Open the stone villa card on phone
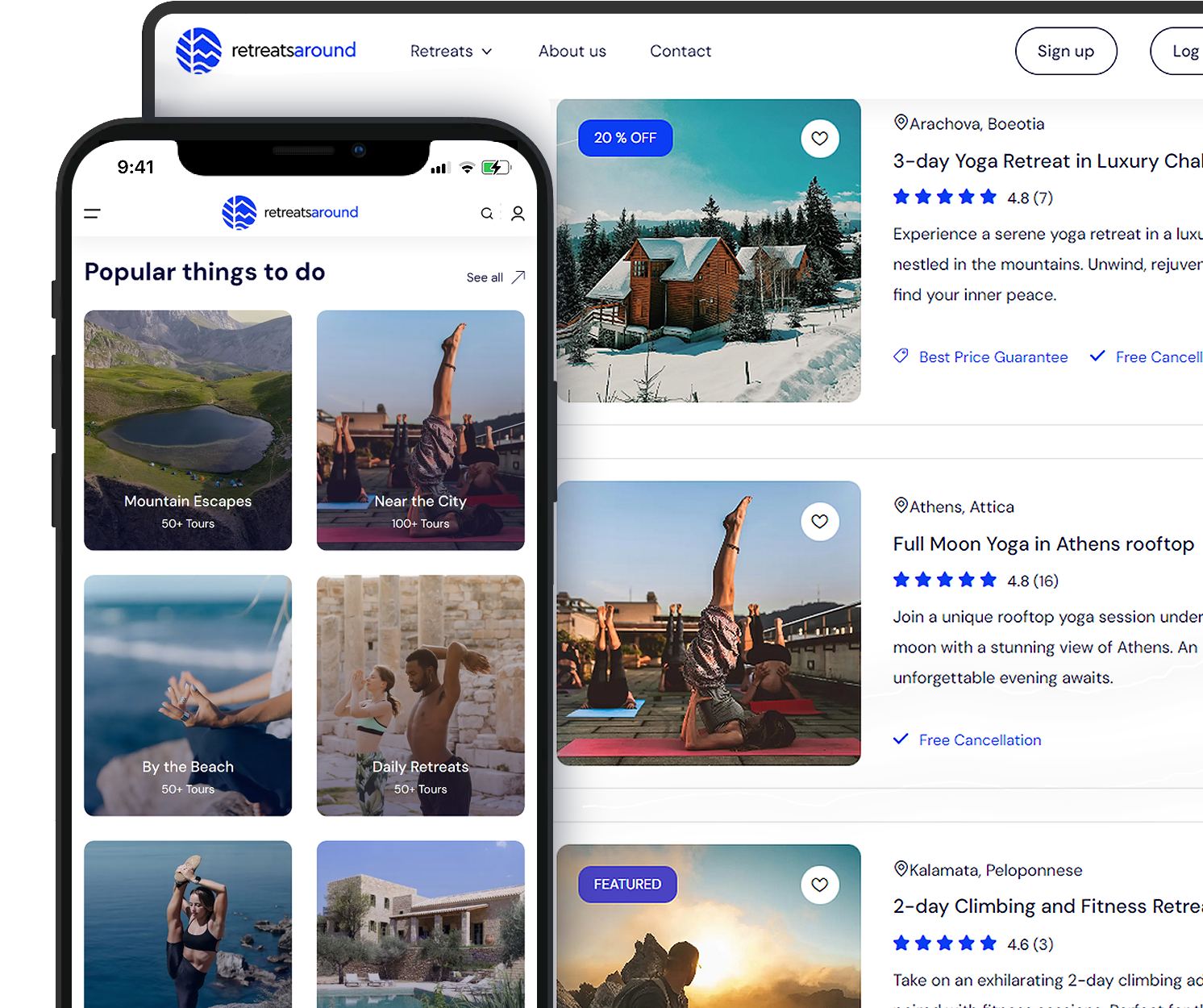The image size is (1203, 1008). pyautogui.click(x=421, y=924)
